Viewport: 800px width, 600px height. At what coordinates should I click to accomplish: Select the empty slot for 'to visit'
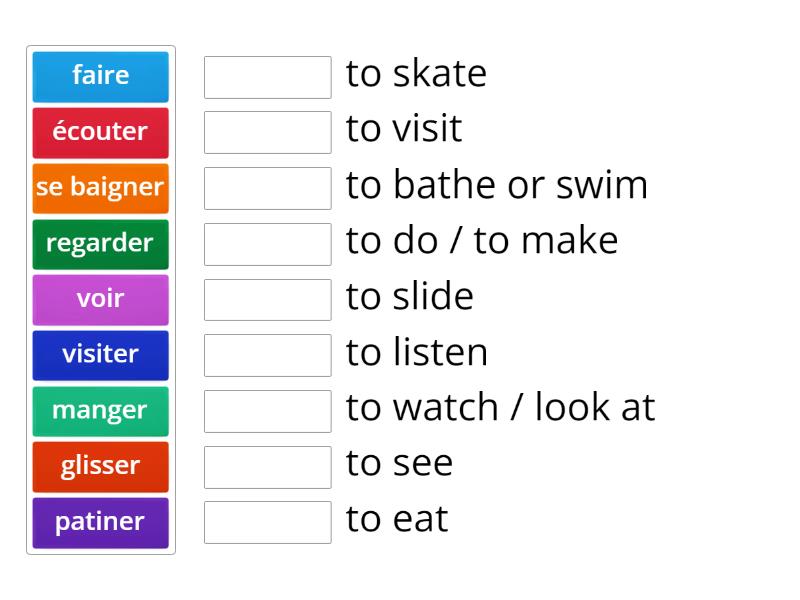click(x=267, y=132)
